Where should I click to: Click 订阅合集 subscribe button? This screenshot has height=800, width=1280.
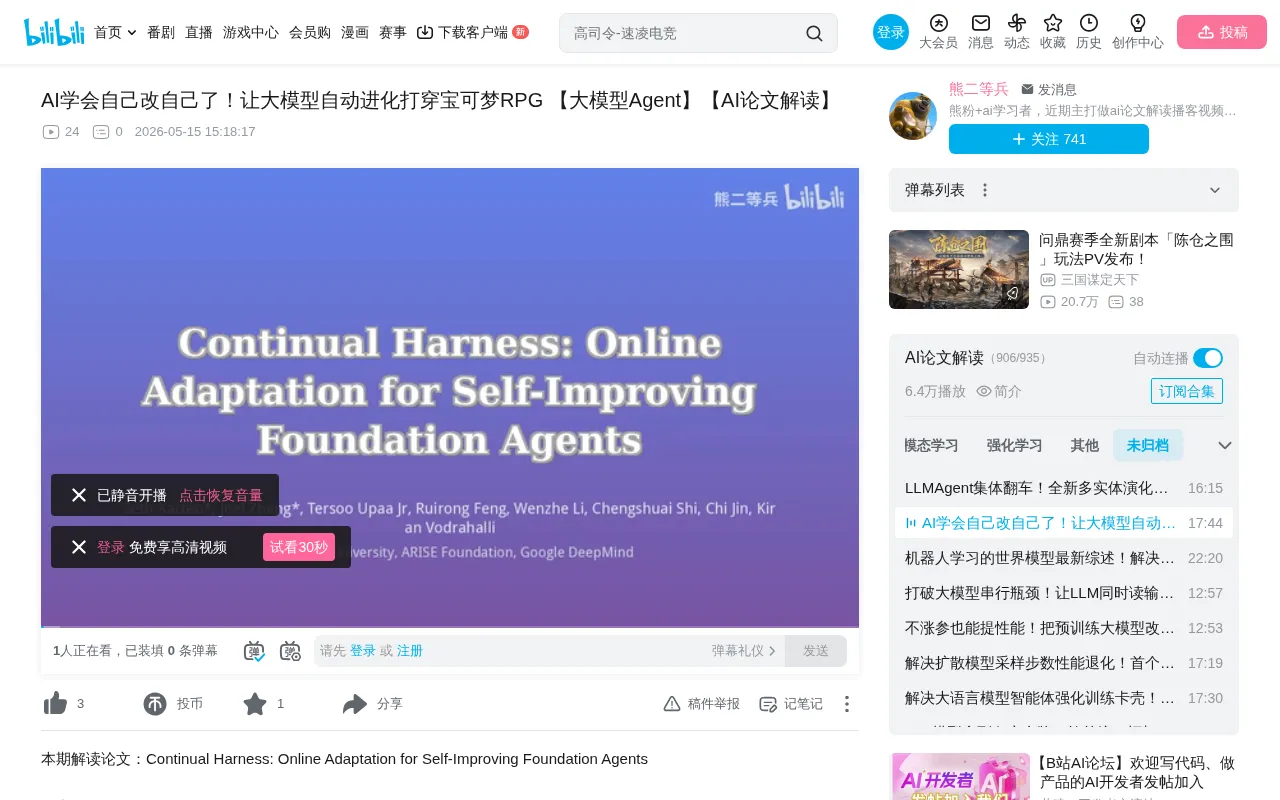coord(1187,391)
